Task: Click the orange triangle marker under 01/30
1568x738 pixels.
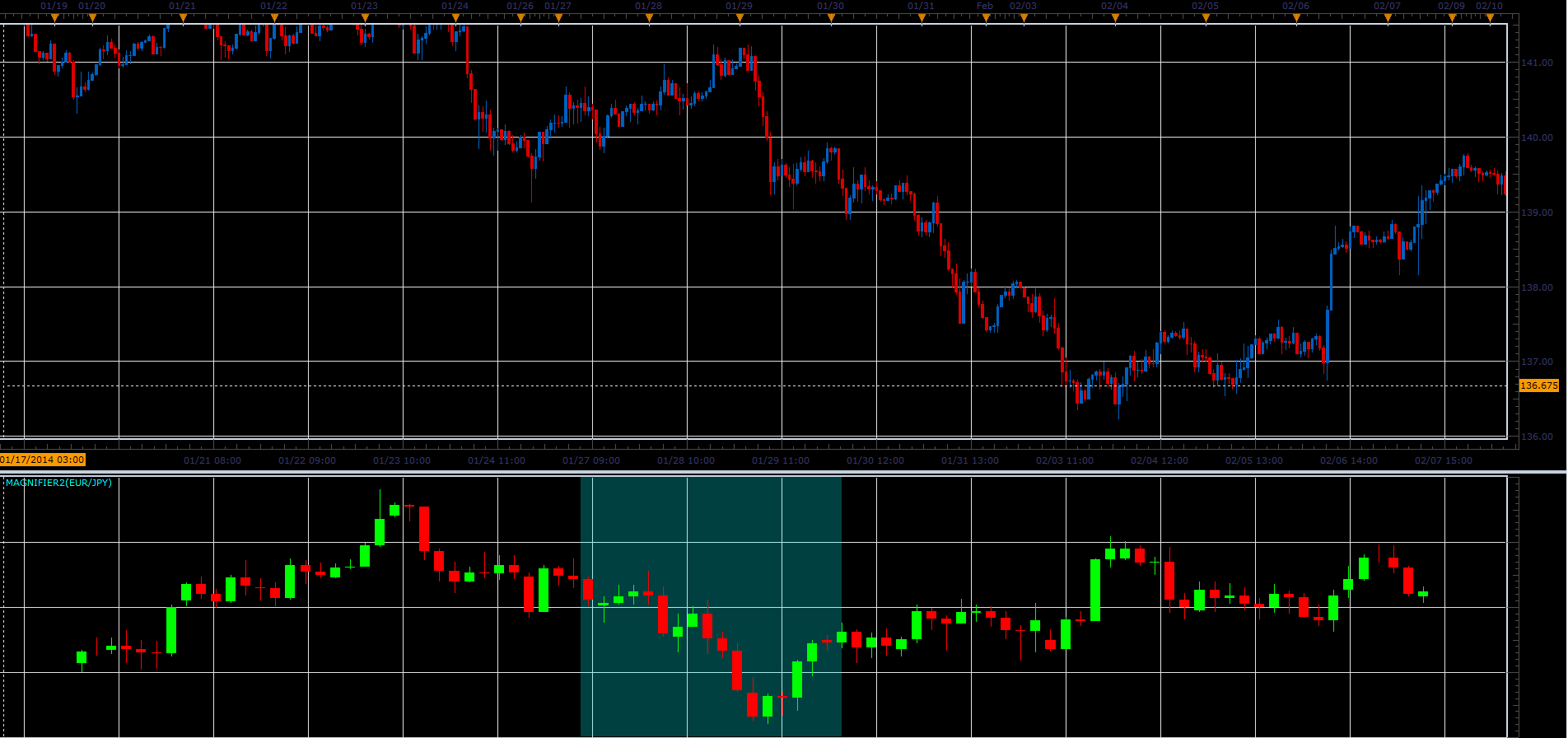Action: (x=831, y=18)
